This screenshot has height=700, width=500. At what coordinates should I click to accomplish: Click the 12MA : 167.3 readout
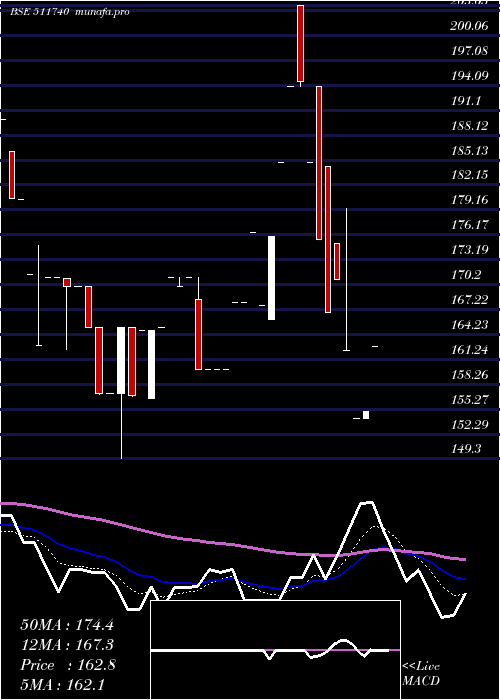click(67, 645)
